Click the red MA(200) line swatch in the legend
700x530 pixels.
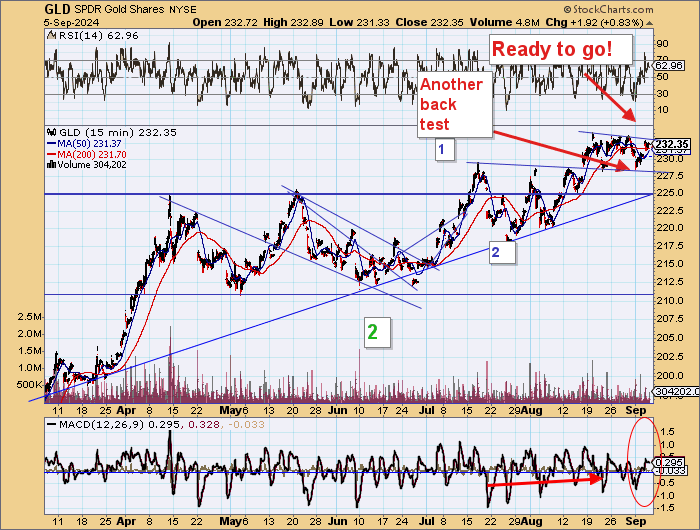(x=52, y=154)
